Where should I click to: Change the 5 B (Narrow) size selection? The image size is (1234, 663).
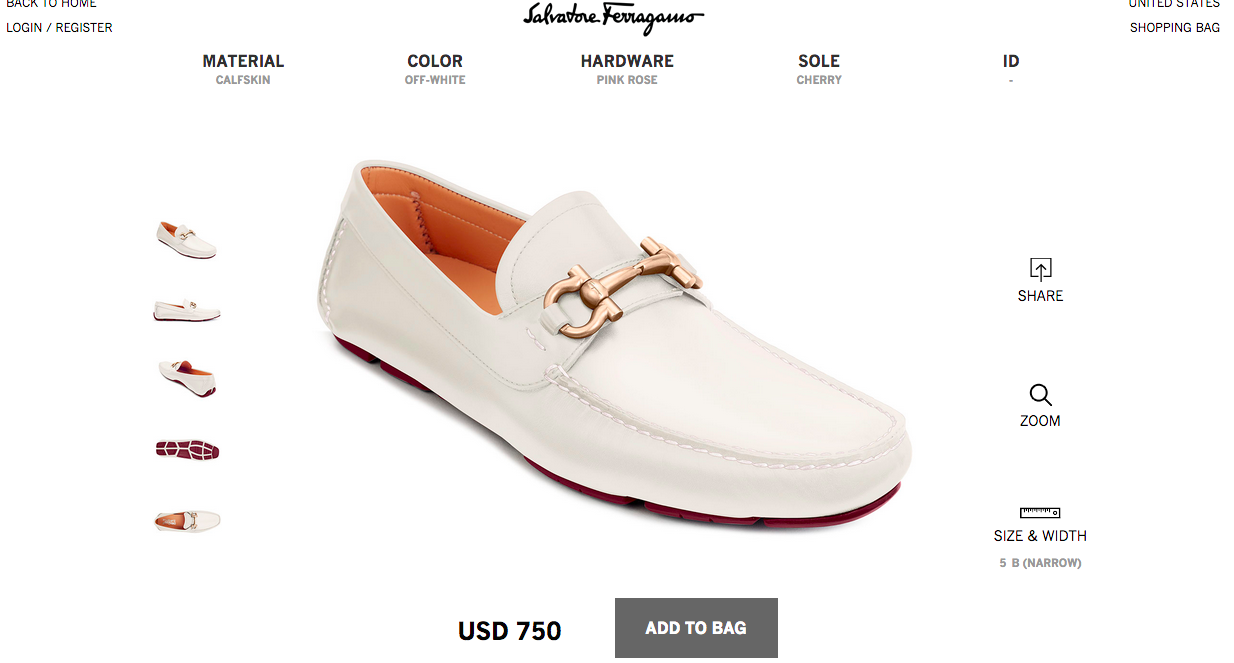(1040, 563)
